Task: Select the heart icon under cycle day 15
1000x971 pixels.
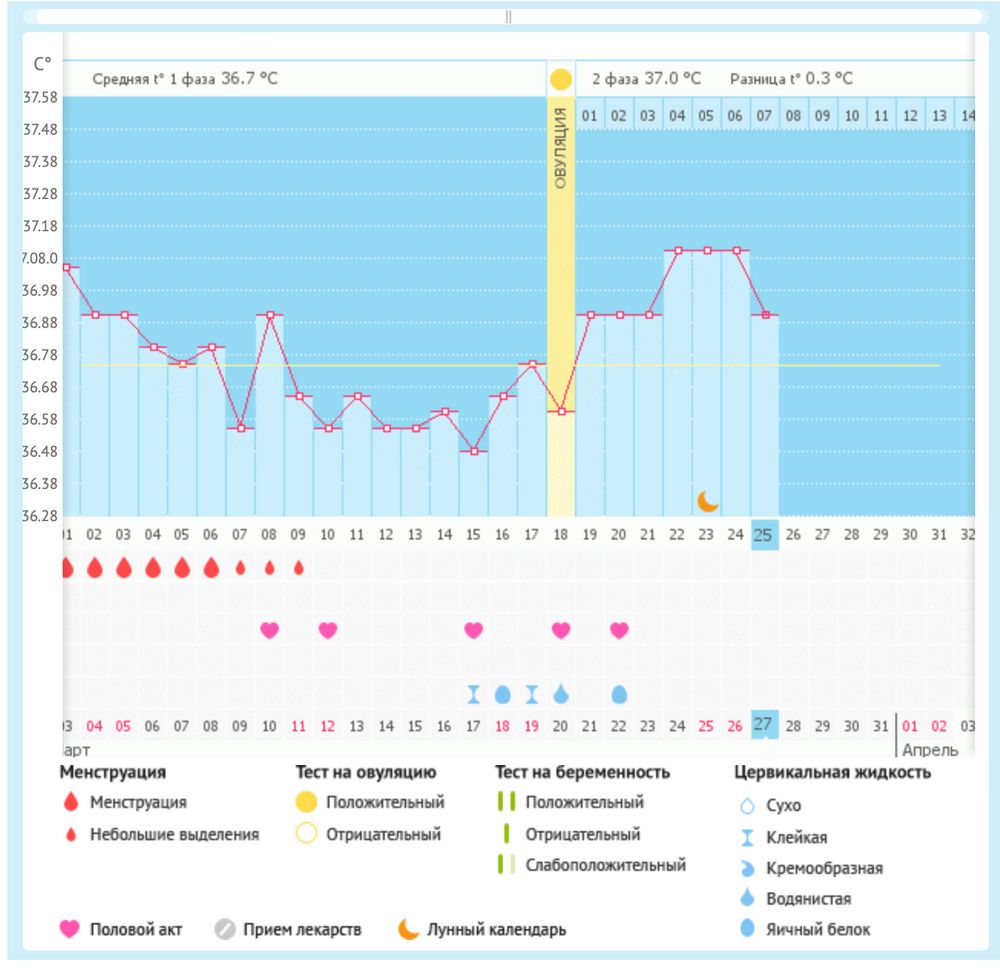Action: pos(474,630)
